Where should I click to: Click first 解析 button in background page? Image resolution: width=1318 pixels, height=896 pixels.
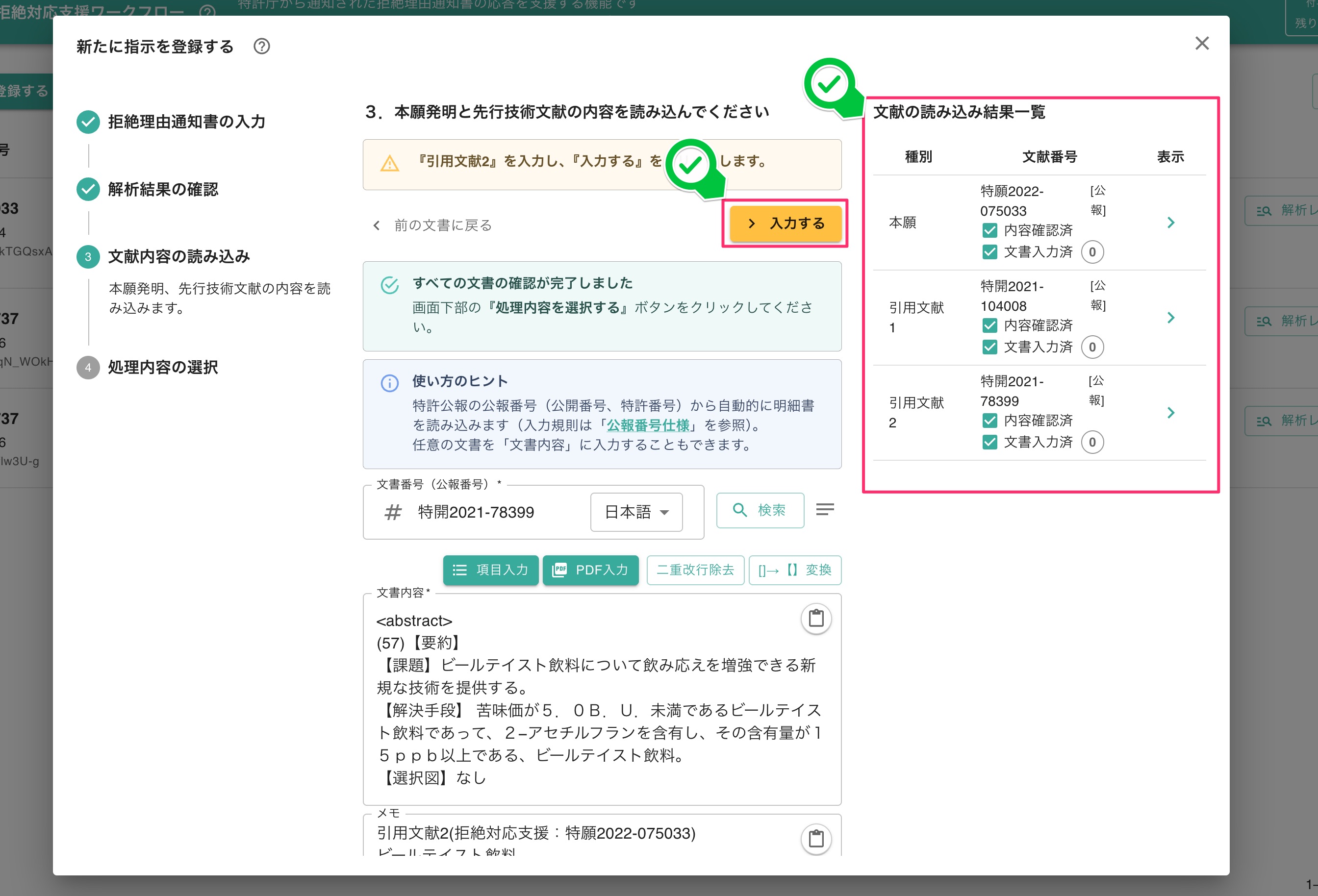pyautogui.click(x=1283, y=210)
